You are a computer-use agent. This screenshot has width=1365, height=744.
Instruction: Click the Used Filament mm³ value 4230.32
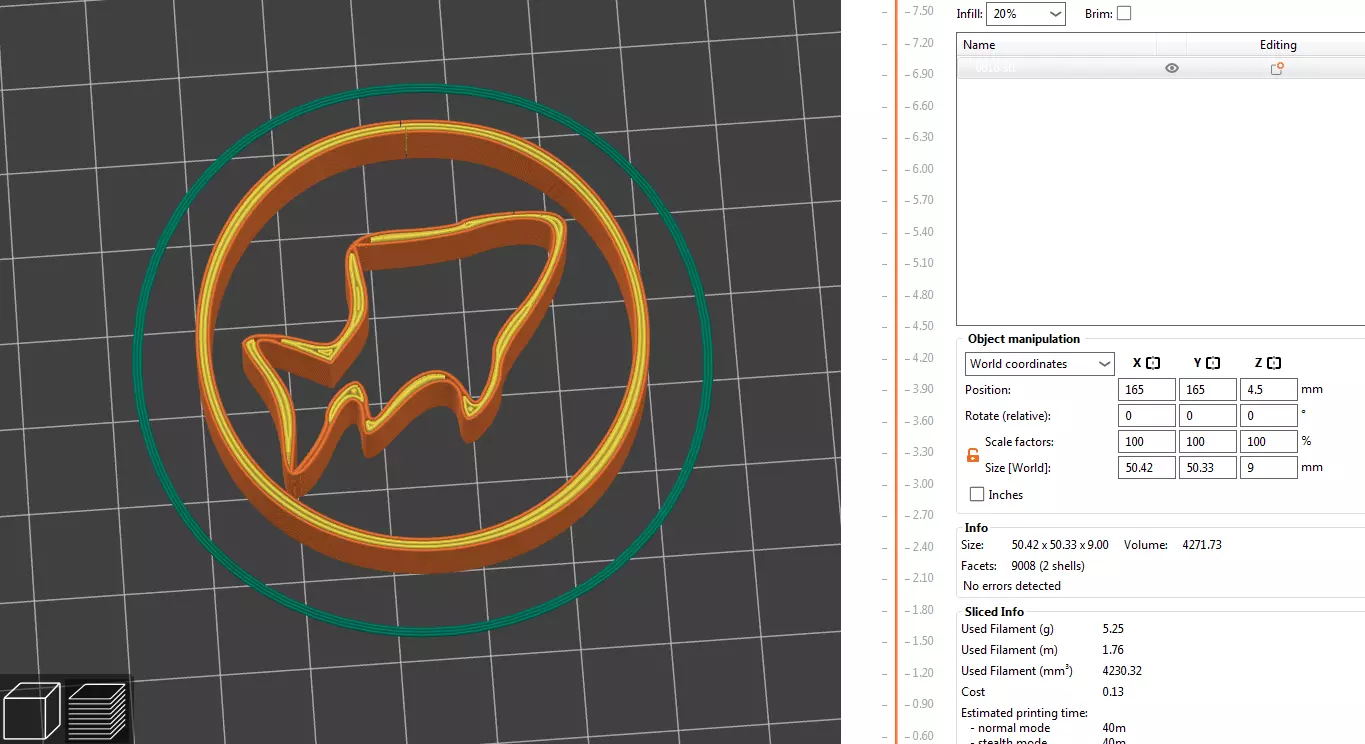[1121, 671]
